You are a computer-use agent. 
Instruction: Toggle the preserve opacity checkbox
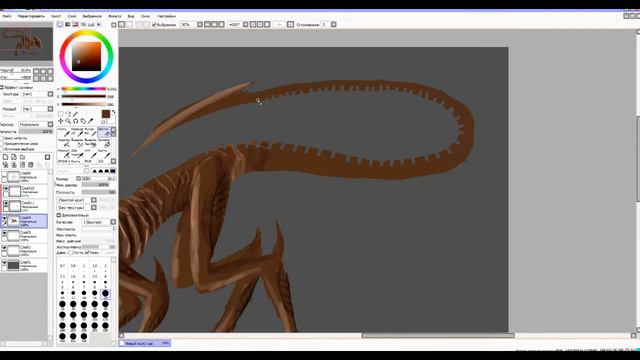click(2, 138)
